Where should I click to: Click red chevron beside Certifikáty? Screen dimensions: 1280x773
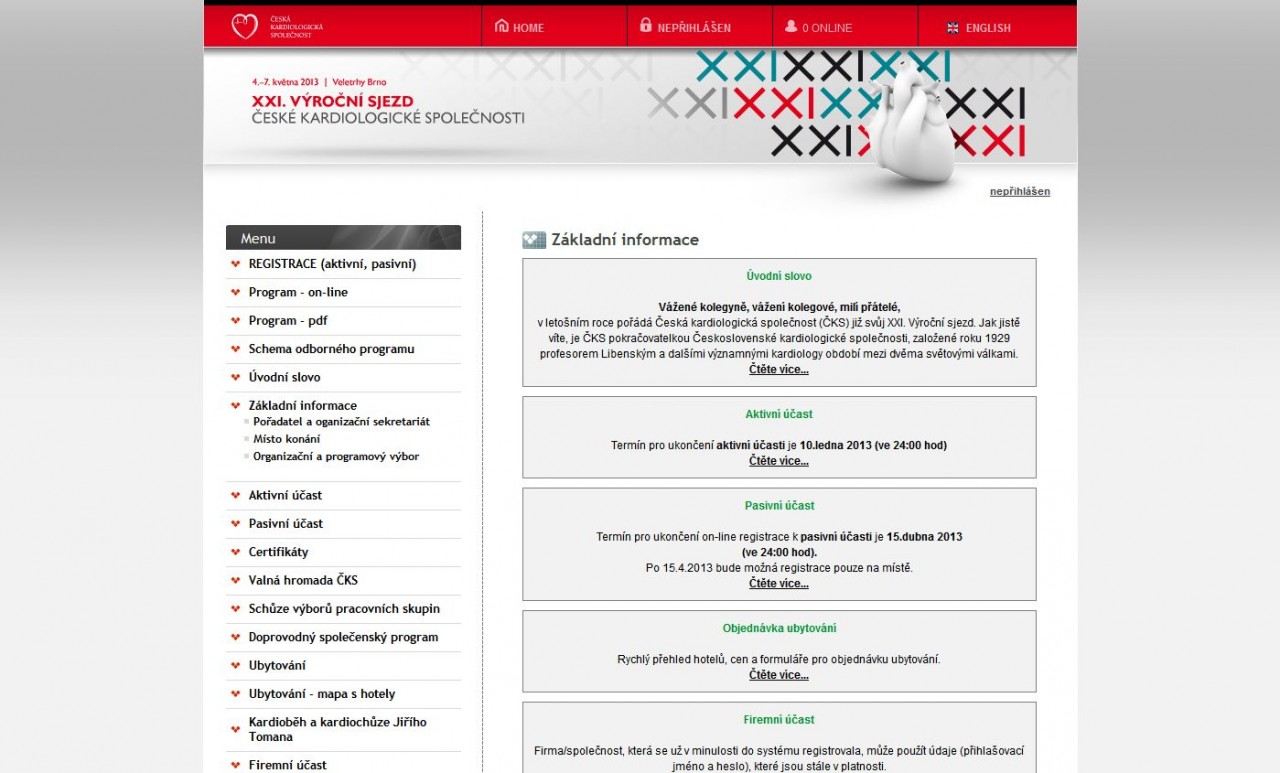click(236, 552)
